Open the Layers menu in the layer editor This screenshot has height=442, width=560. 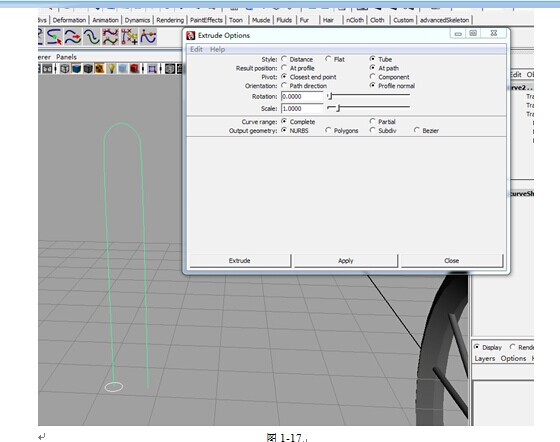point(485,358)
